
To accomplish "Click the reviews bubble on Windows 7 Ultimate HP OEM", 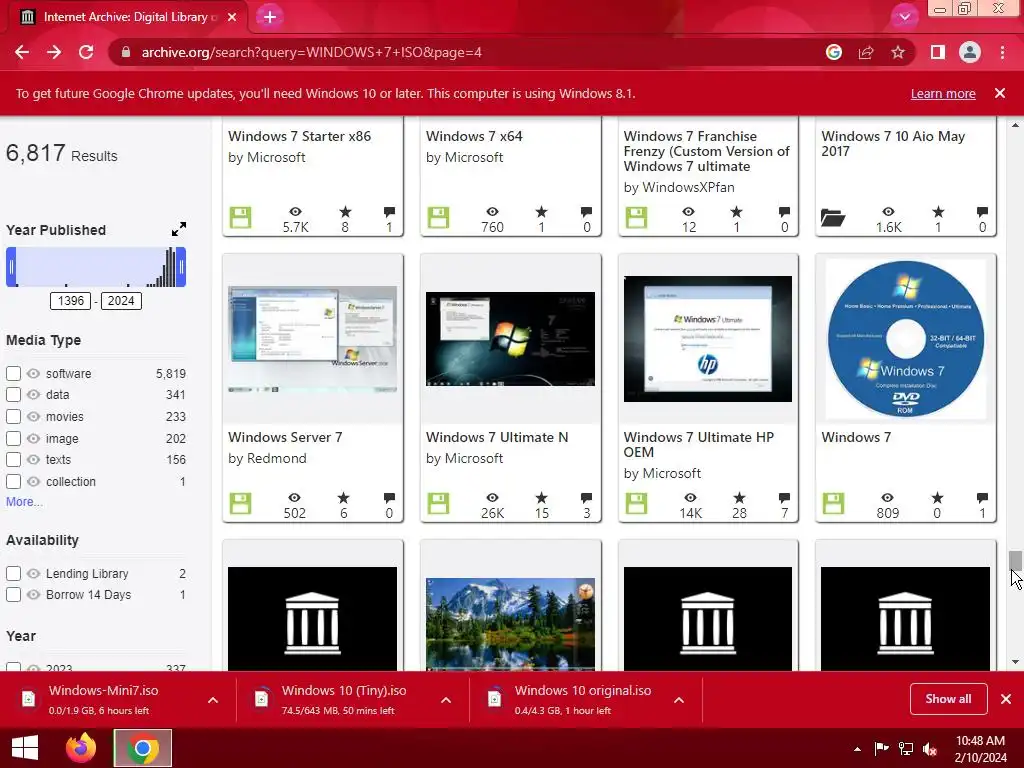I will pos(784,498).
